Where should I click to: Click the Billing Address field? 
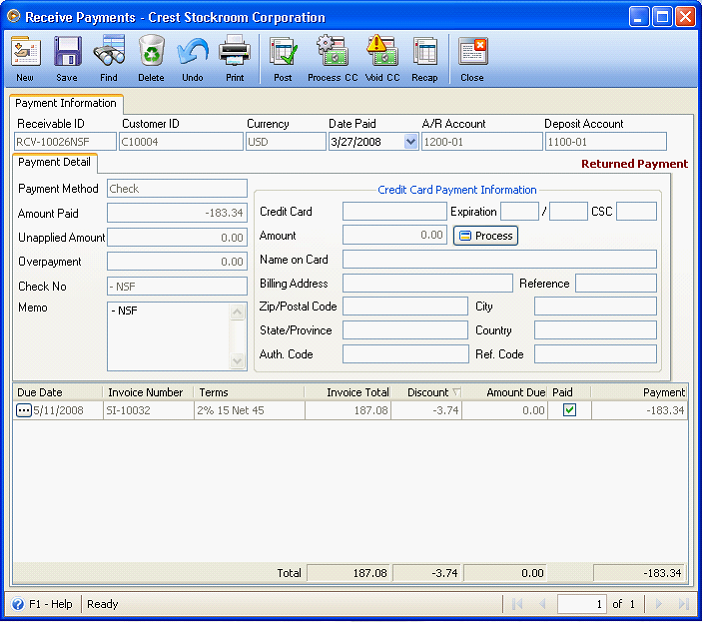pyautogui.click(x=428, y=283)
